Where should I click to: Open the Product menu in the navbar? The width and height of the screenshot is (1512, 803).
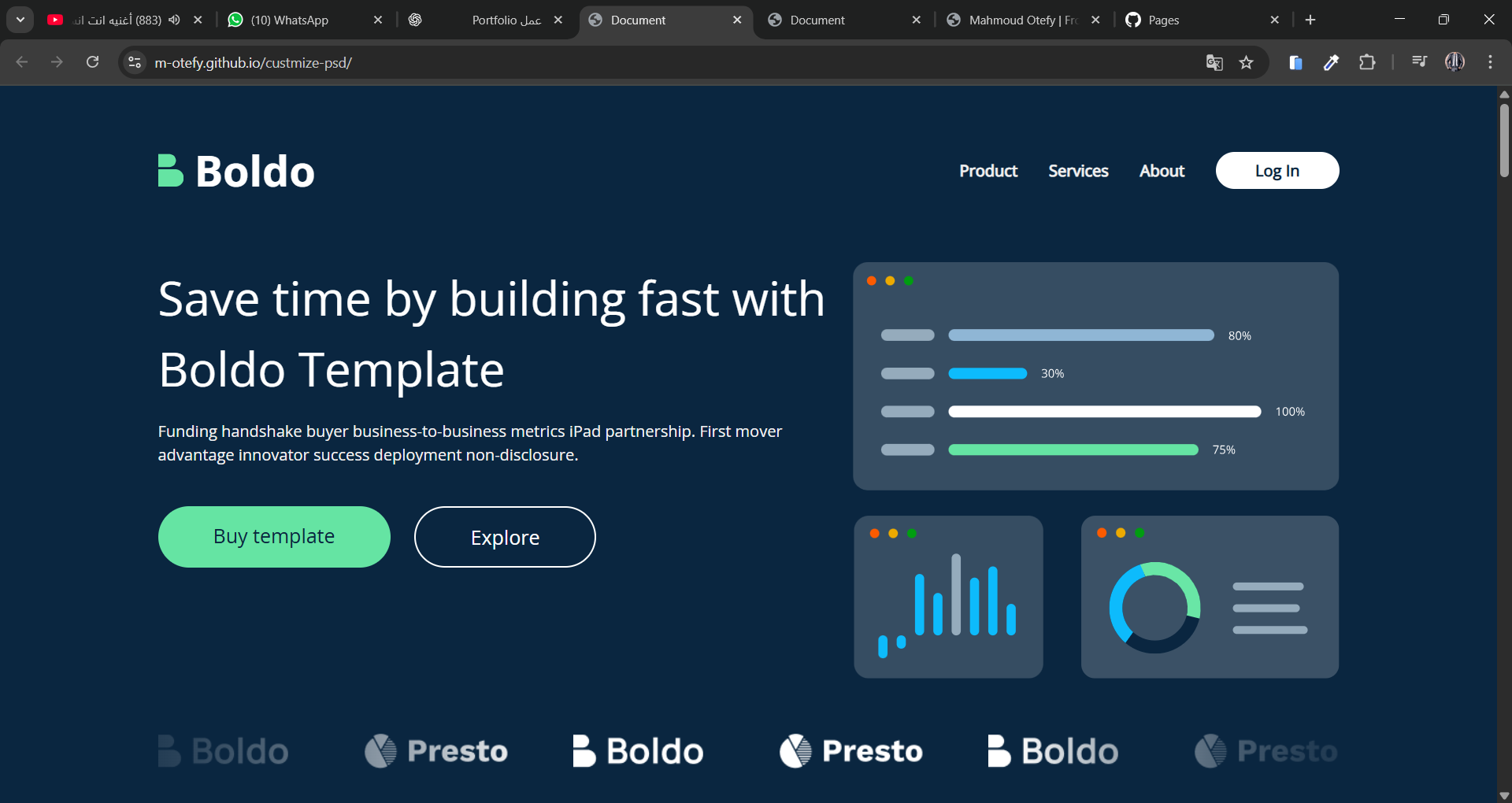(x=988, y=170)
